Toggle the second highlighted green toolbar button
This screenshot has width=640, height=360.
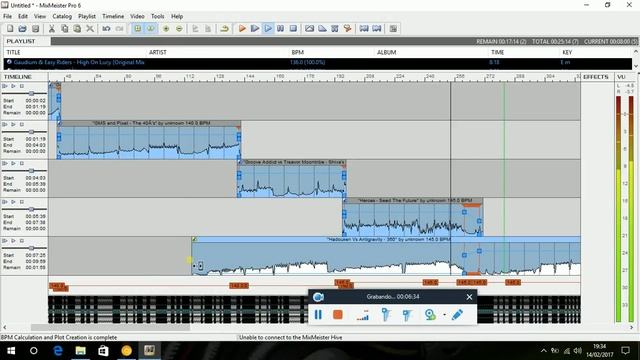tap(151, 29)
